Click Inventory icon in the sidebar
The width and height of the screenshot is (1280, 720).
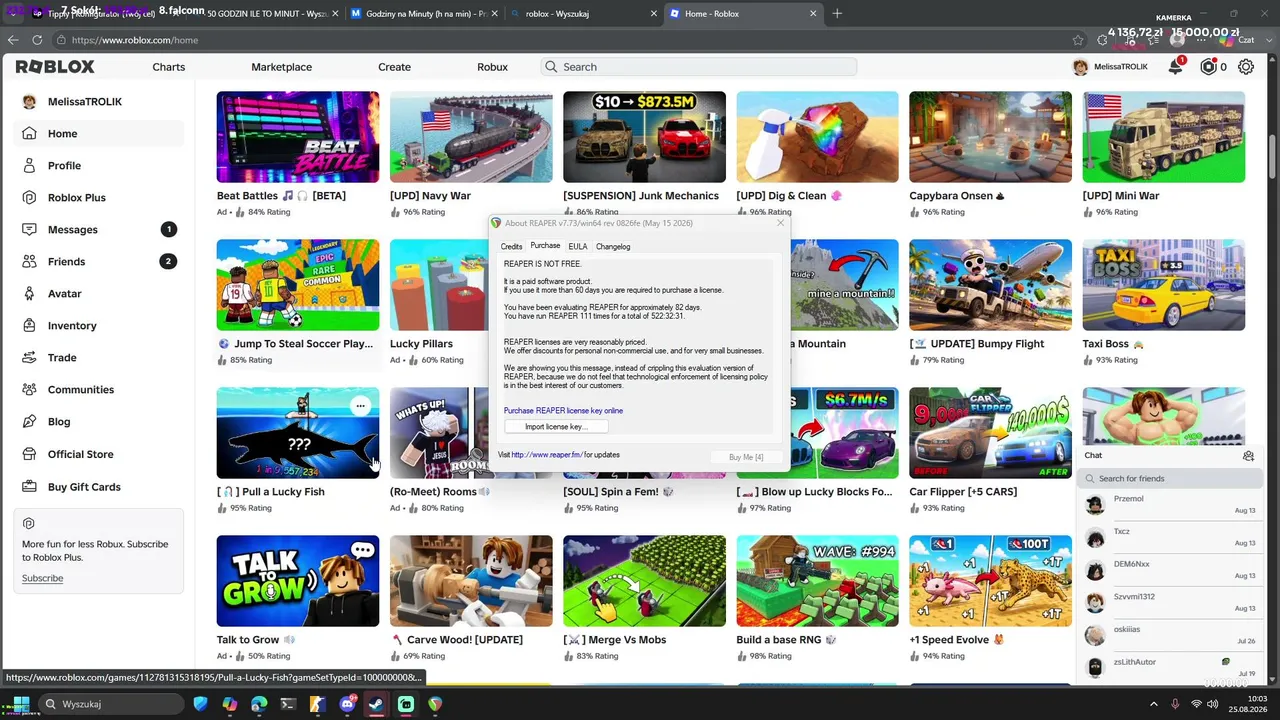tap(29, 326)
